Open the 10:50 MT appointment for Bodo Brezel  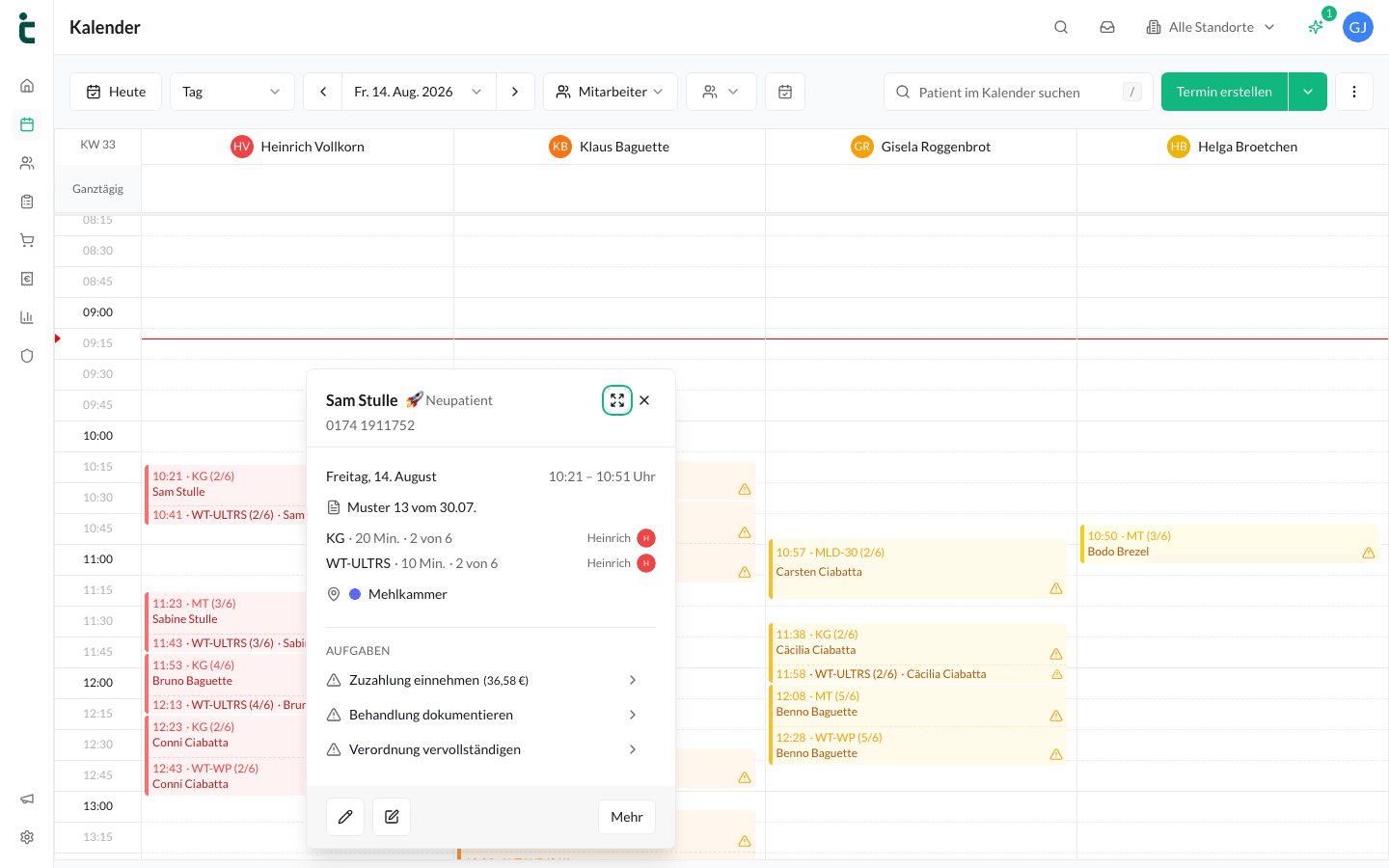tap(1229, 544)
